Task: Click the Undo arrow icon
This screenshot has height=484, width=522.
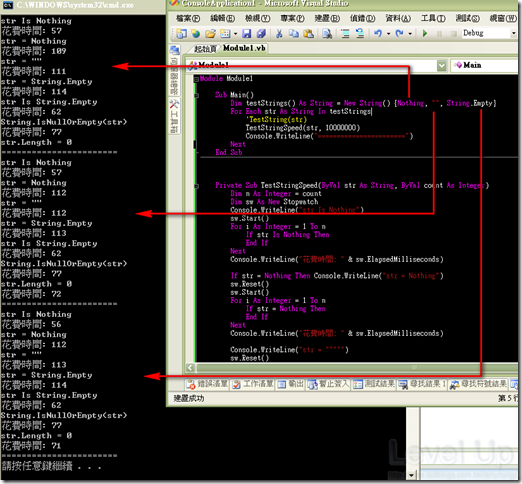Action: 378,33
